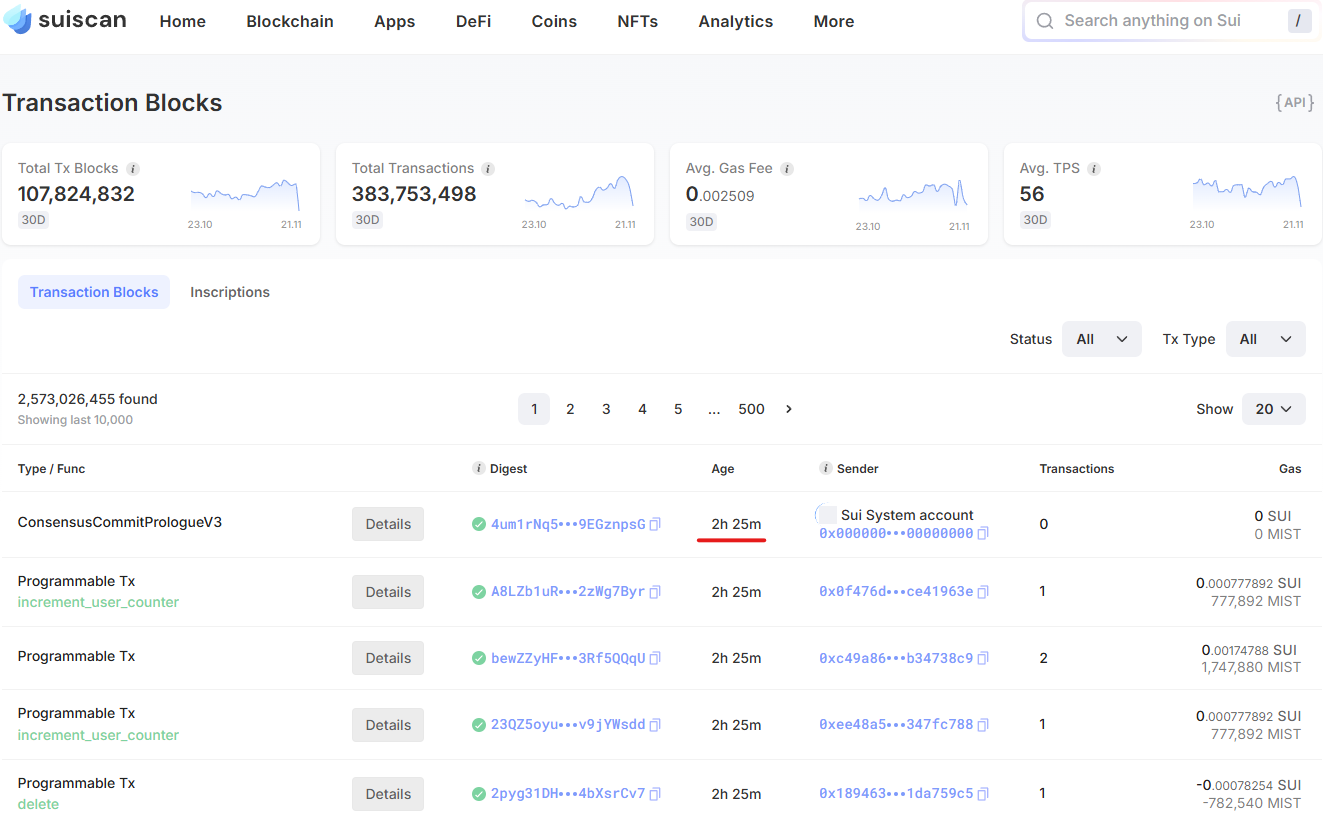Open Details for ConsensusCommitPrologueV3 row
The height and width of the screenshot is (822, 1323).
(x=388, y=524)
